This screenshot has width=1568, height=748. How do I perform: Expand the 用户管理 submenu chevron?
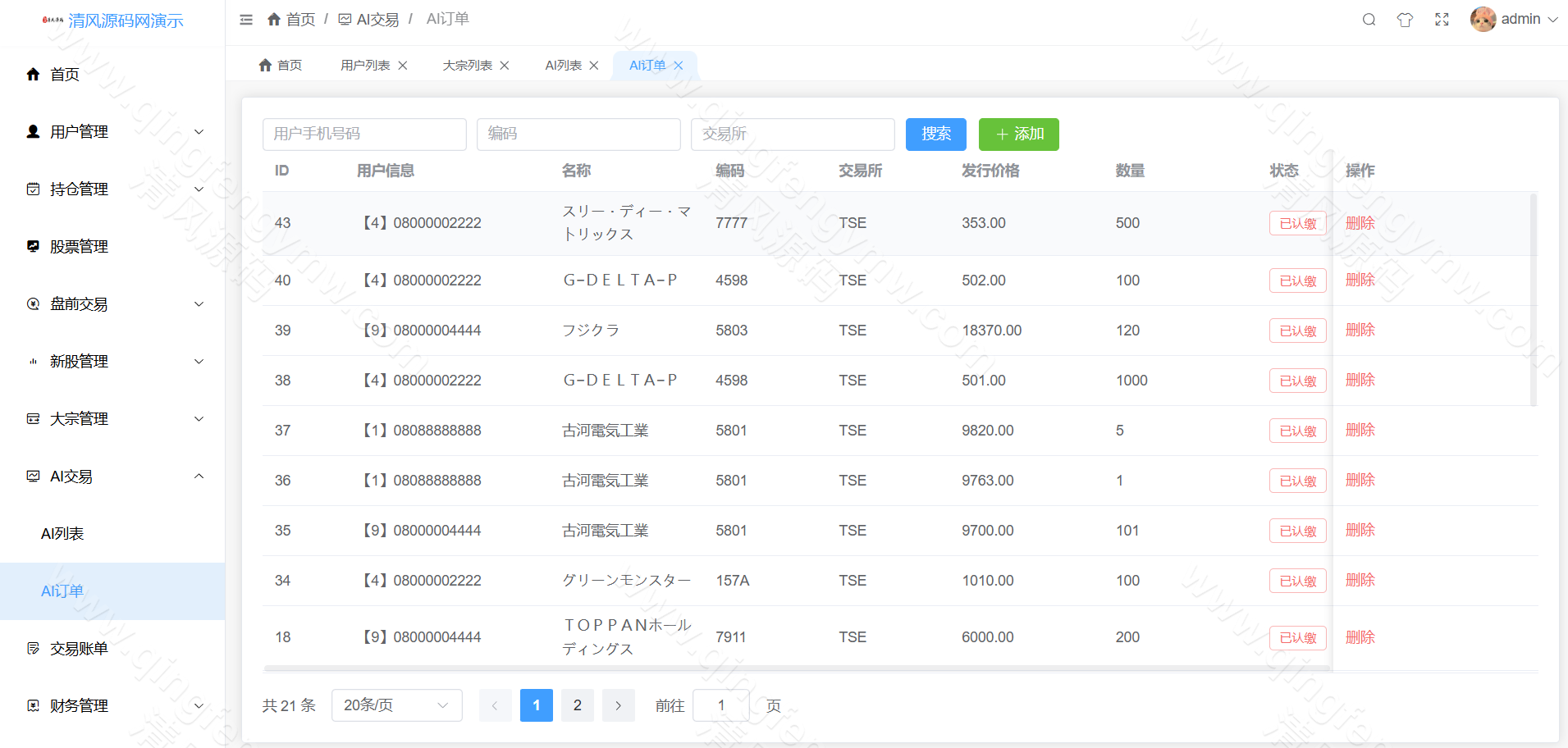tap(199, 131)
